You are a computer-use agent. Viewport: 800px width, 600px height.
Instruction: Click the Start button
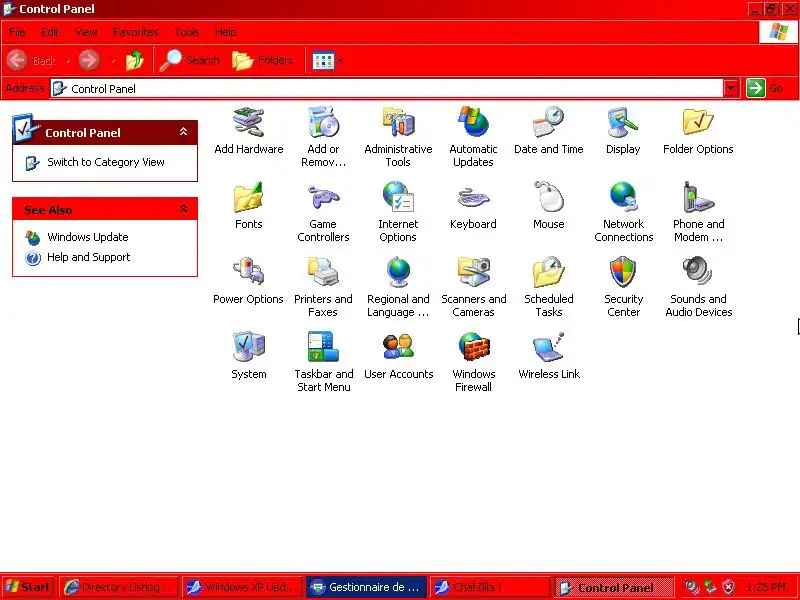[x=28, y=587]
